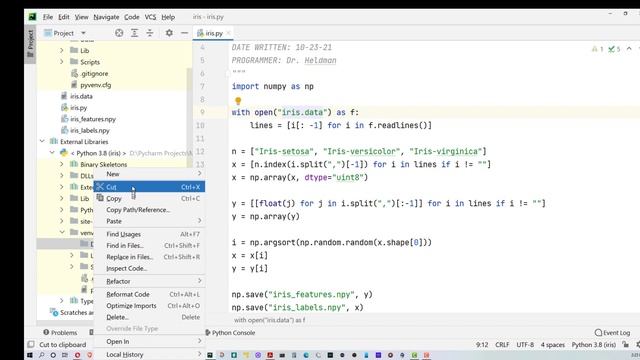Screen dimensions: 640x360
Task: Open the vertical Project side tab
Action: (x=30, y=44)
